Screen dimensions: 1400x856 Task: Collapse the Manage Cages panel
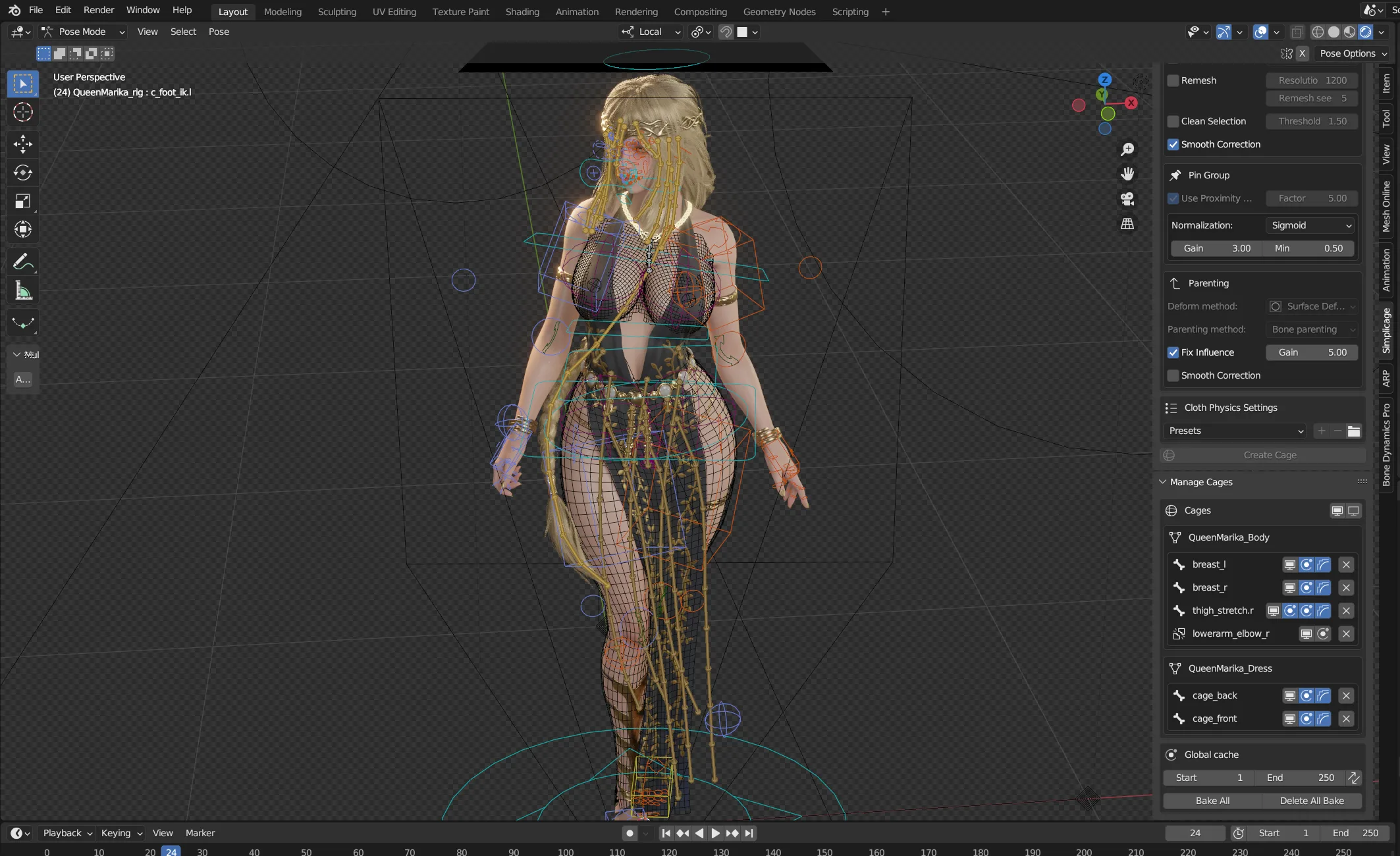click(1163, 482)
